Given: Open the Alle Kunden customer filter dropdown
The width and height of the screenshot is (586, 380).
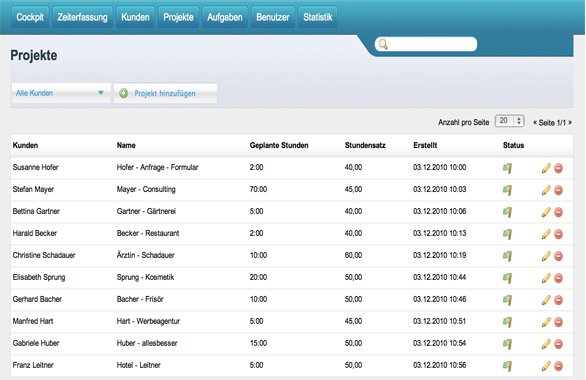Looking at the screenshot, I should tap(61, 93).
